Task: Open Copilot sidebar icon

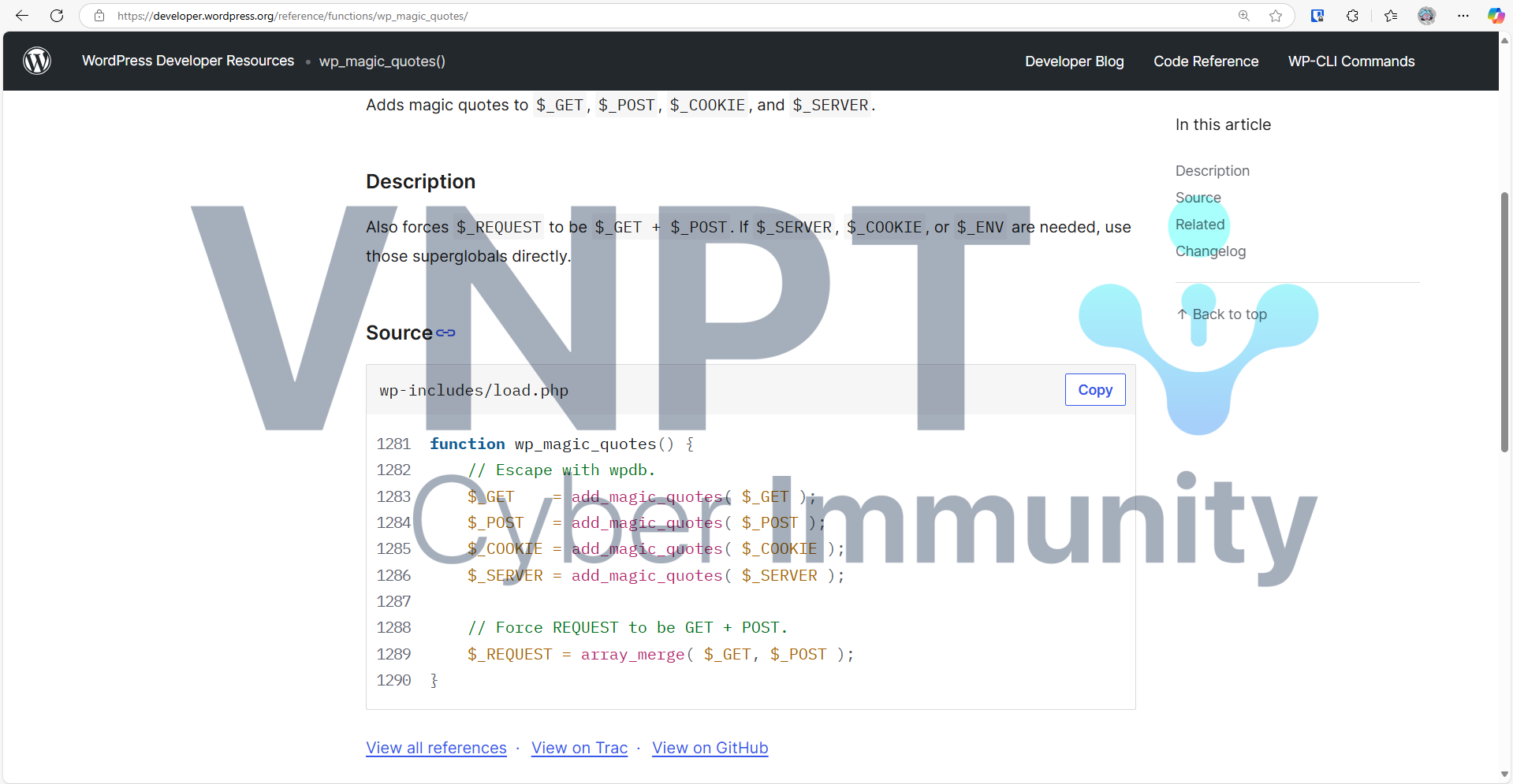Action: point(1496,16)
